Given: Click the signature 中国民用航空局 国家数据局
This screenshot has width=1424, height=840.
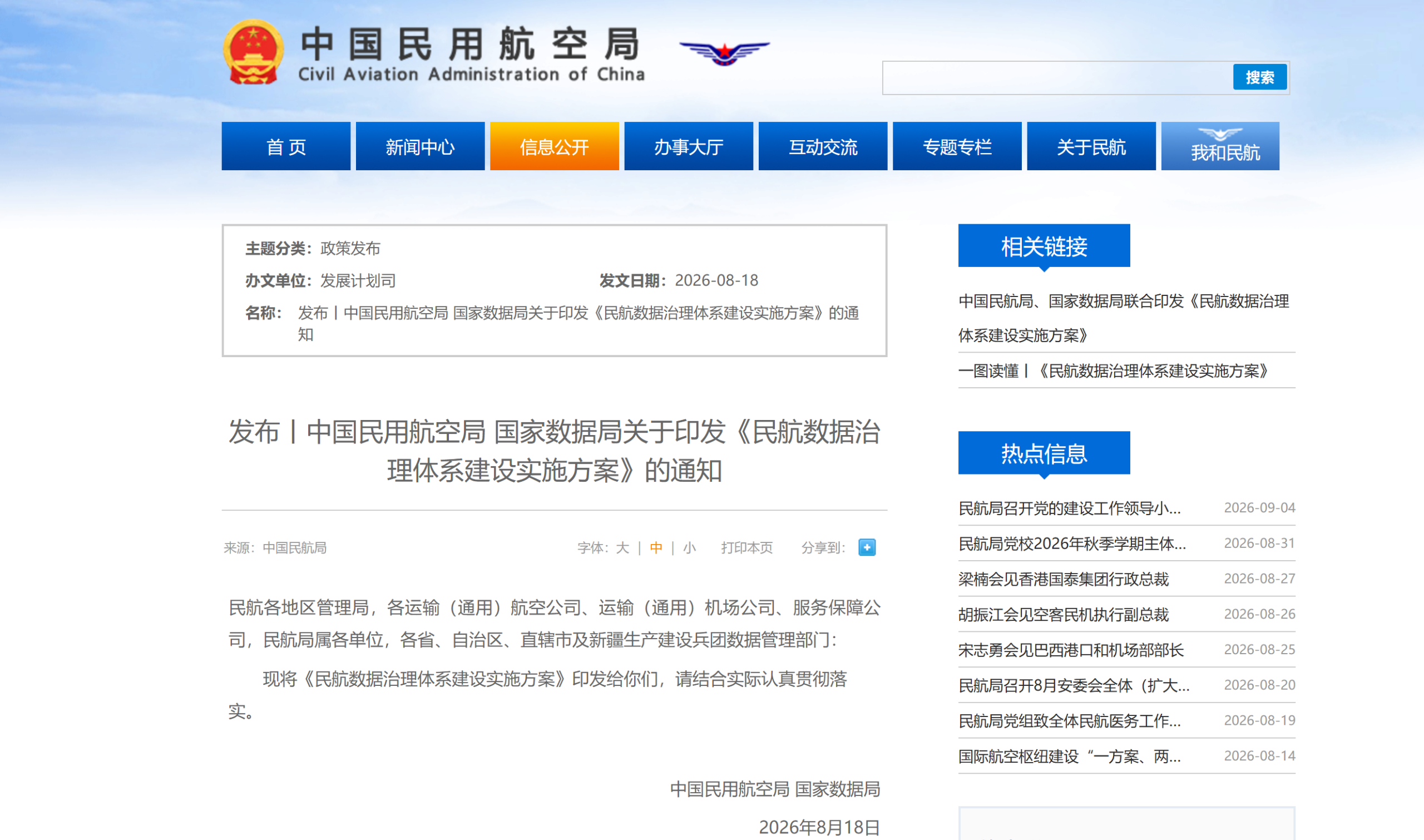Looking at the screenshot, I should click(775, 789).
